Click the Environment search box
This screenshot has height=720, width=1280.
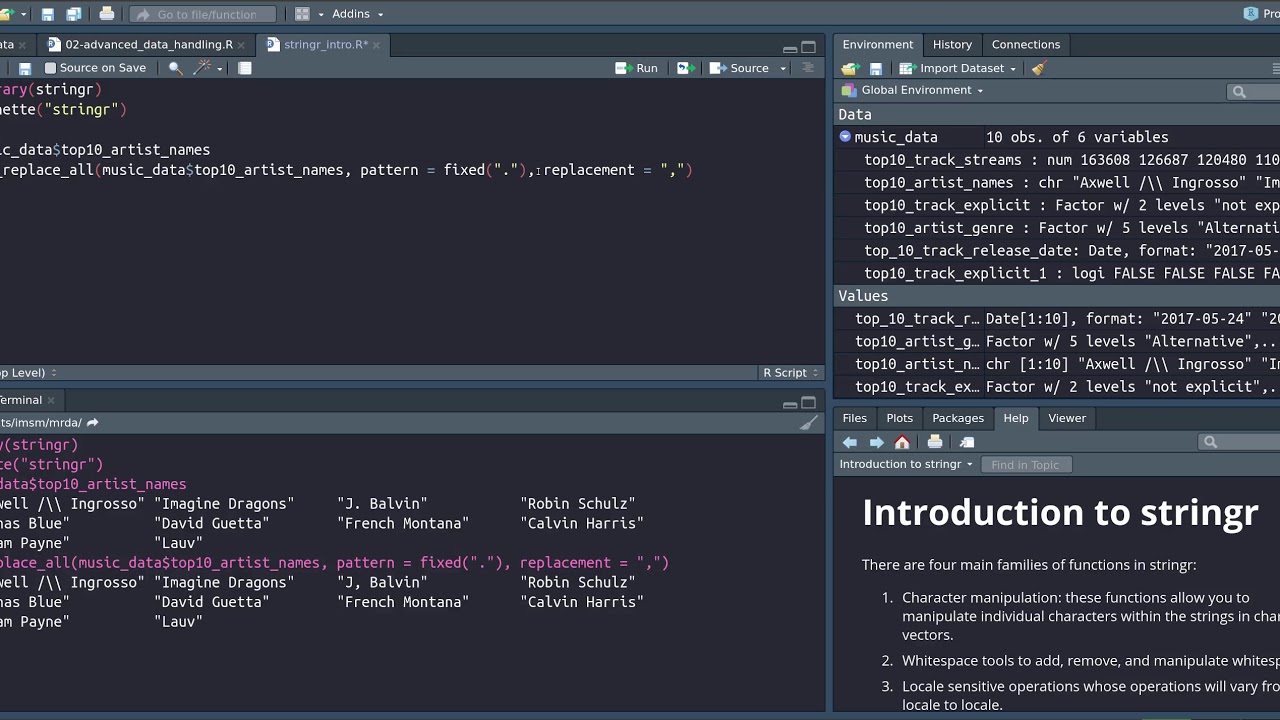coord(1254,91)
